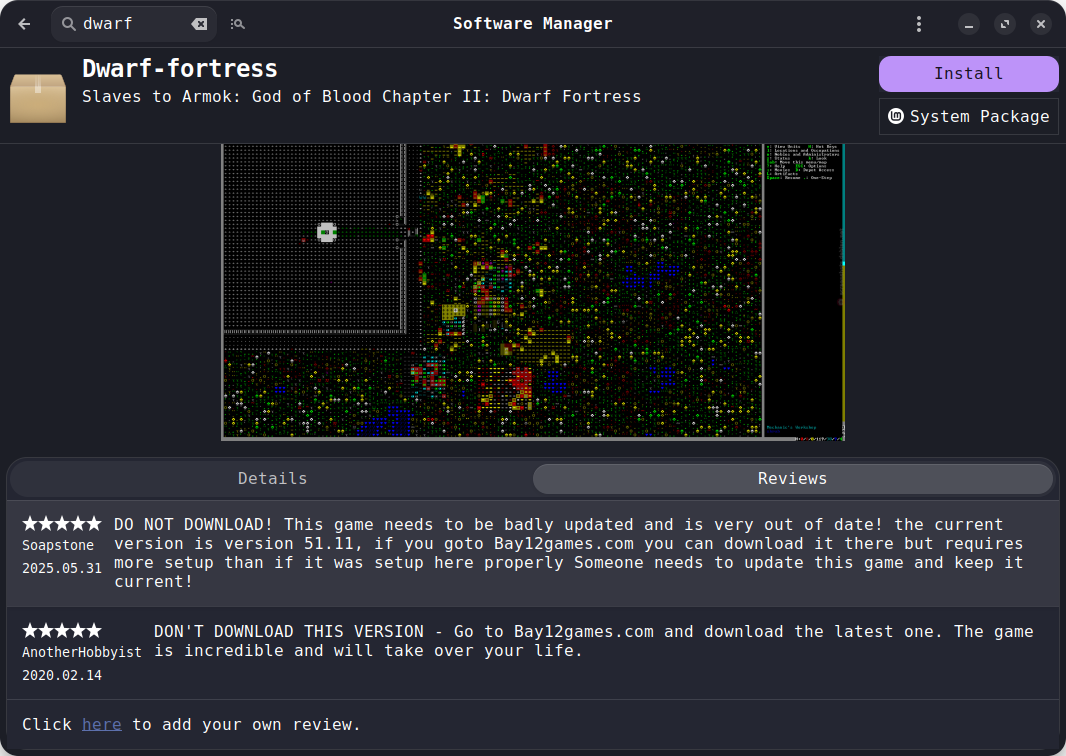Open the Dwarf Fortress game screenshot
Screen dimensions: 1066x756
pos(533,292)
